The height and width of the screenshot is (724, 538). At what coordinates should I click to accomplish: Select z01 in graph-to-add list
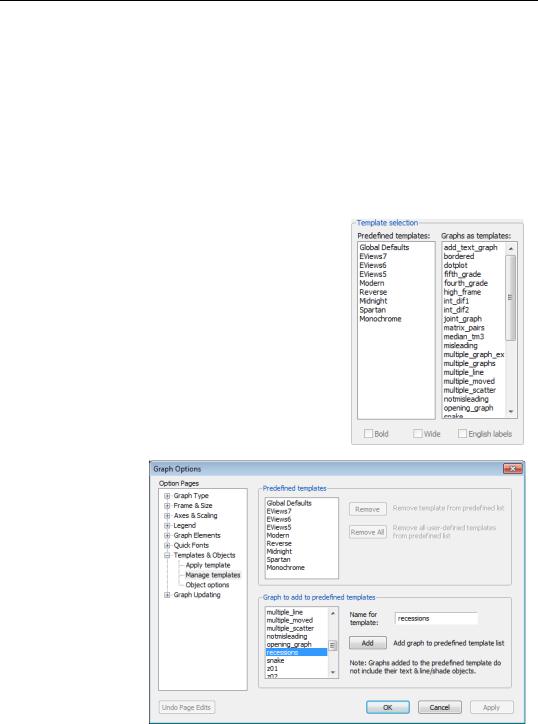coord(272,669)
